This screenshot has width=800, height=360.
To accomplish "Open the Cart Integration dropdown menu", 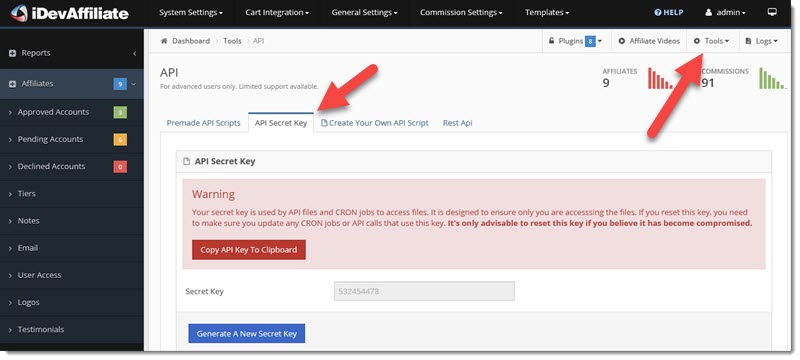I will (x=277, y=13).
